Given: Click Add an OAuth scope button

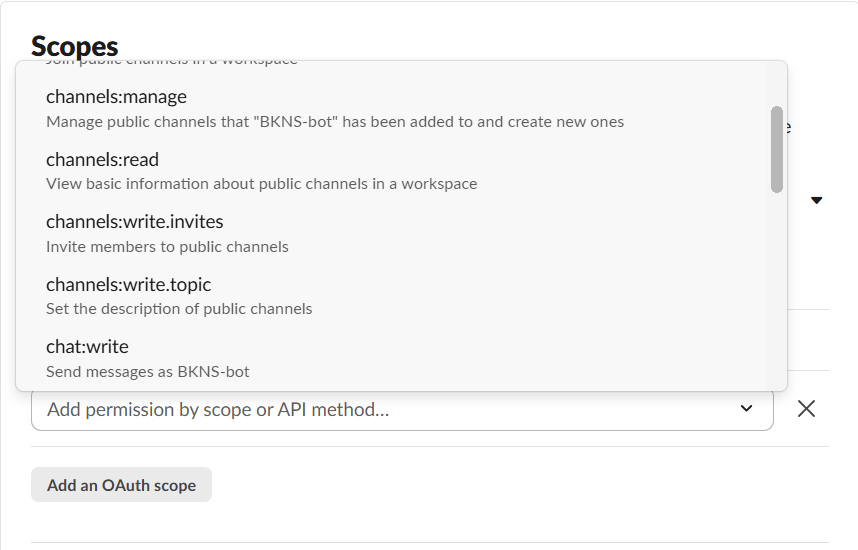Looking at the screenshot, I should click(121, 485).
